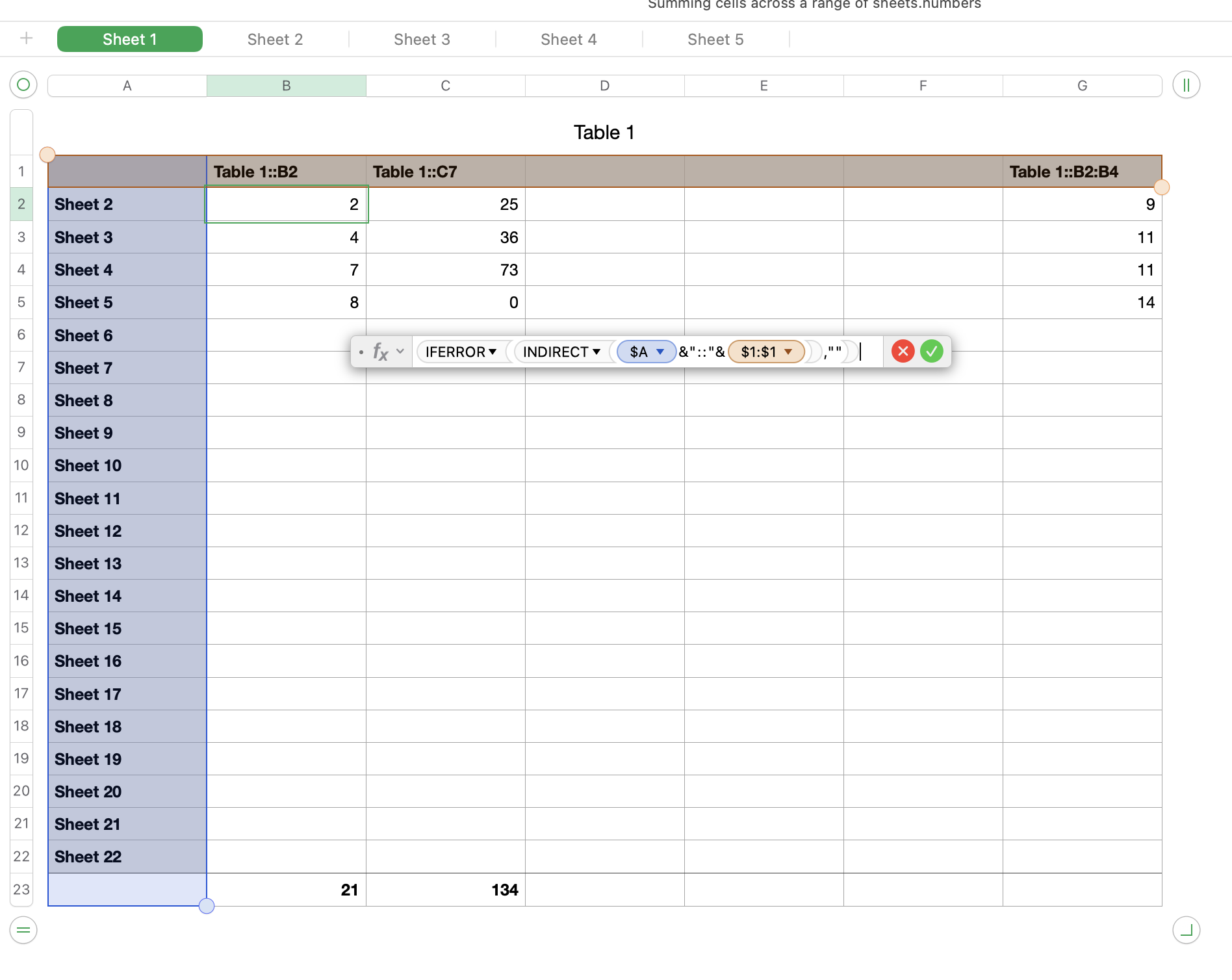Click cell B2 containing 2
Image resolution: width=1232 pixels, height=980 pixels.
(287, 204)
